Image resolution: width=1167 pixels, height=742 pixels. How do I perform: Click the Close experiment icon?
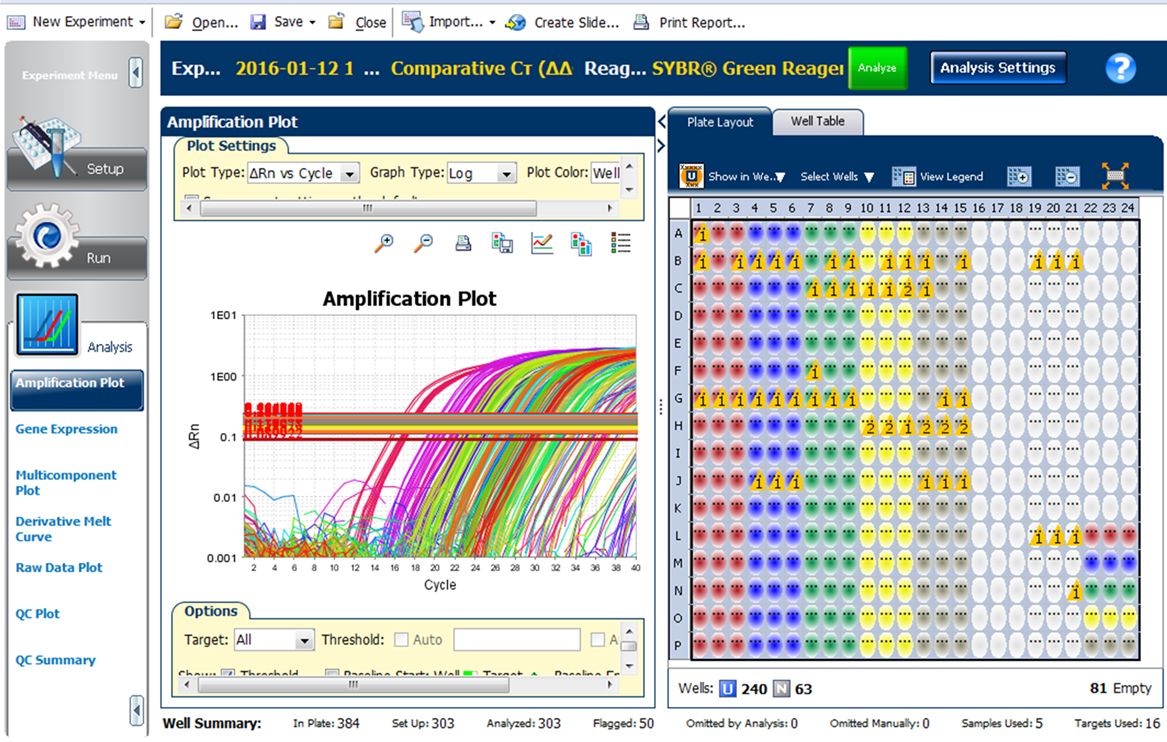pyautogui.click(x=336, y=22)
